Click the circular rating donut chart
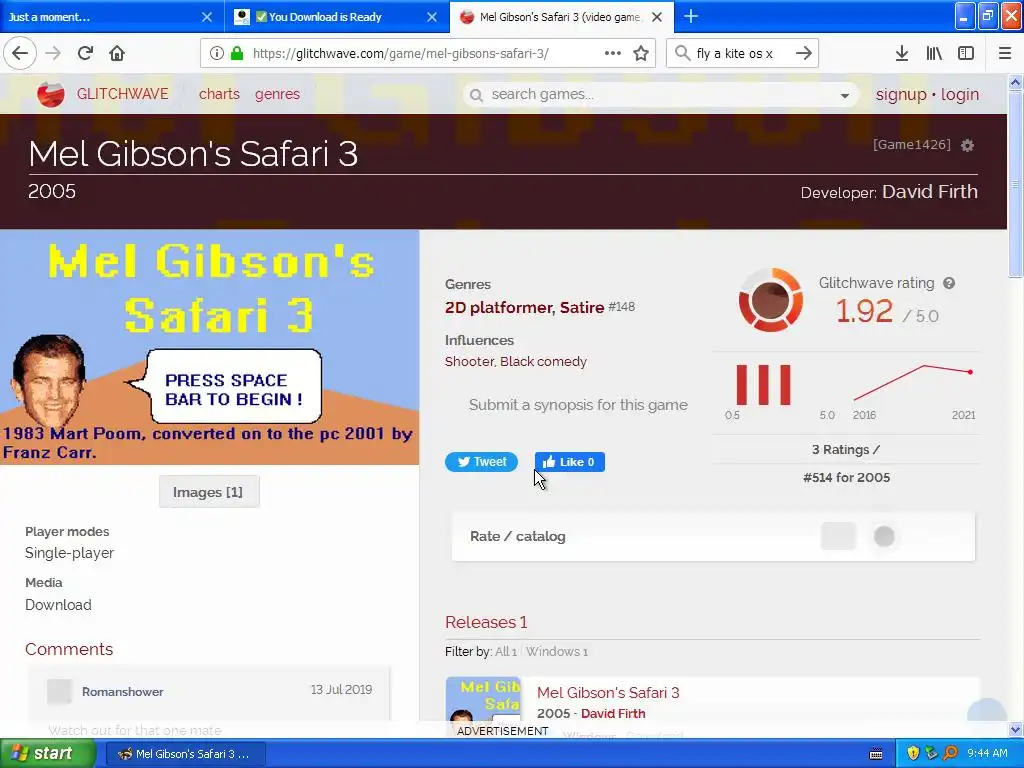This screenshot has width=1024, height=768. pos(771,300)
